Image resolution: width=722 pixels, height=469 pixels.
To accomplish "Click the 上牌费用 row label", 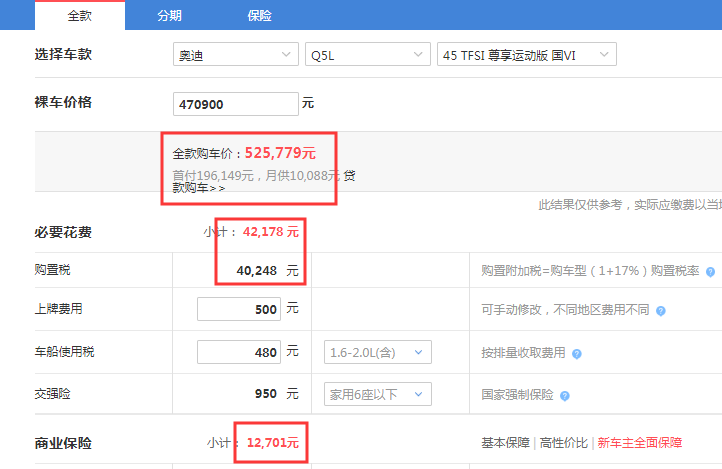I will 58,309.
